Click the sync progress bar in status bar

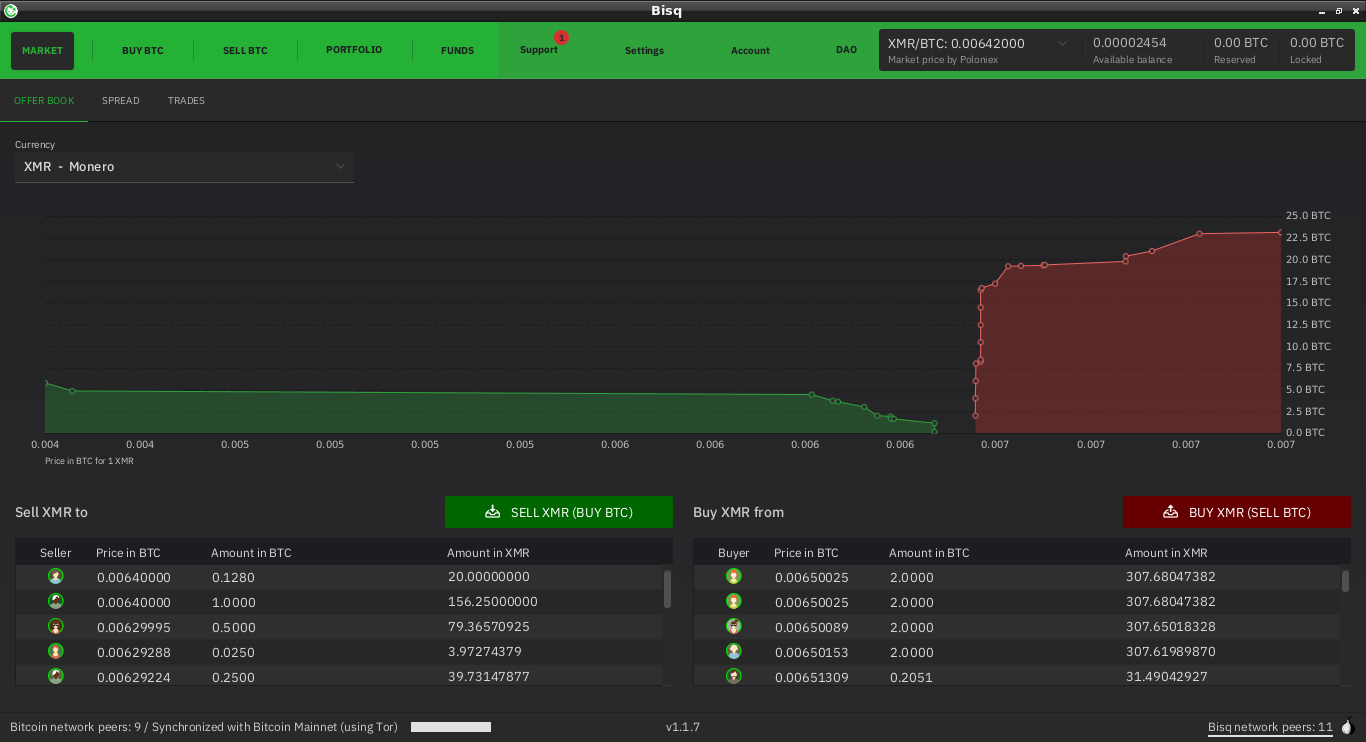pyautogui.click(x=451, y=727)
